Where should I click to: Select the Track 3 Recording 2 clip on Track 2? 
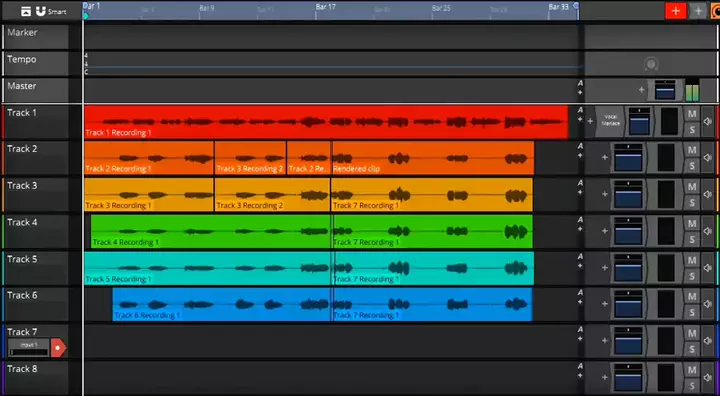(250, 158)
